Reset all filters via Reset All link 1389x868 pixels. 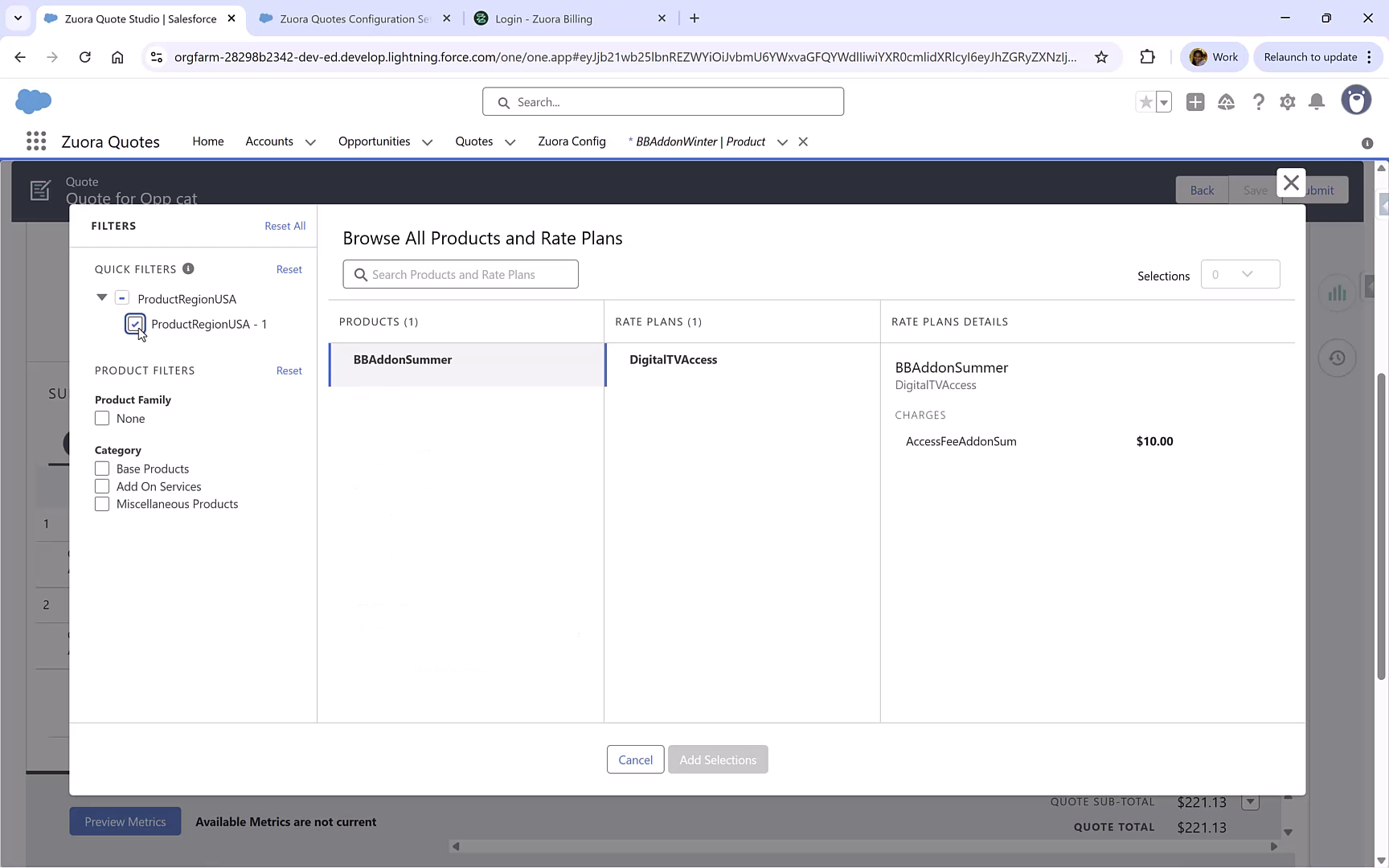tap(285, 226)
